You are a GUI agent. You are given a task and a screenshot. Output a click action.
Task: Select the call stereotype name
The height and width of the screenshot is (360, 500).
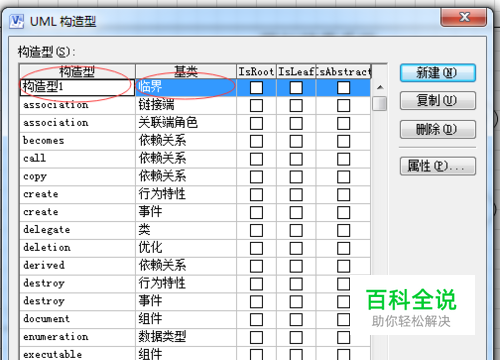34,158
